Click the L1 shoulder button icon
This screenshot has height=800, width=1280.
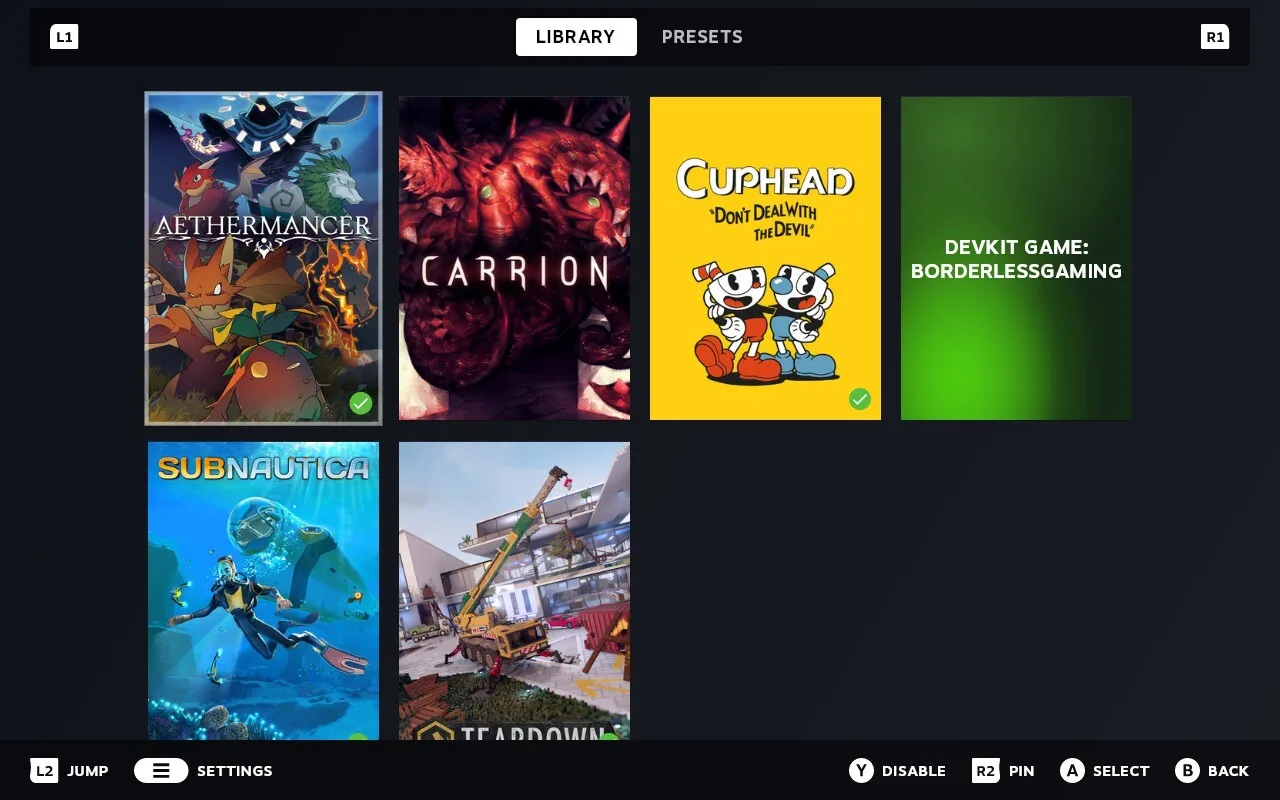pos(64,36)
